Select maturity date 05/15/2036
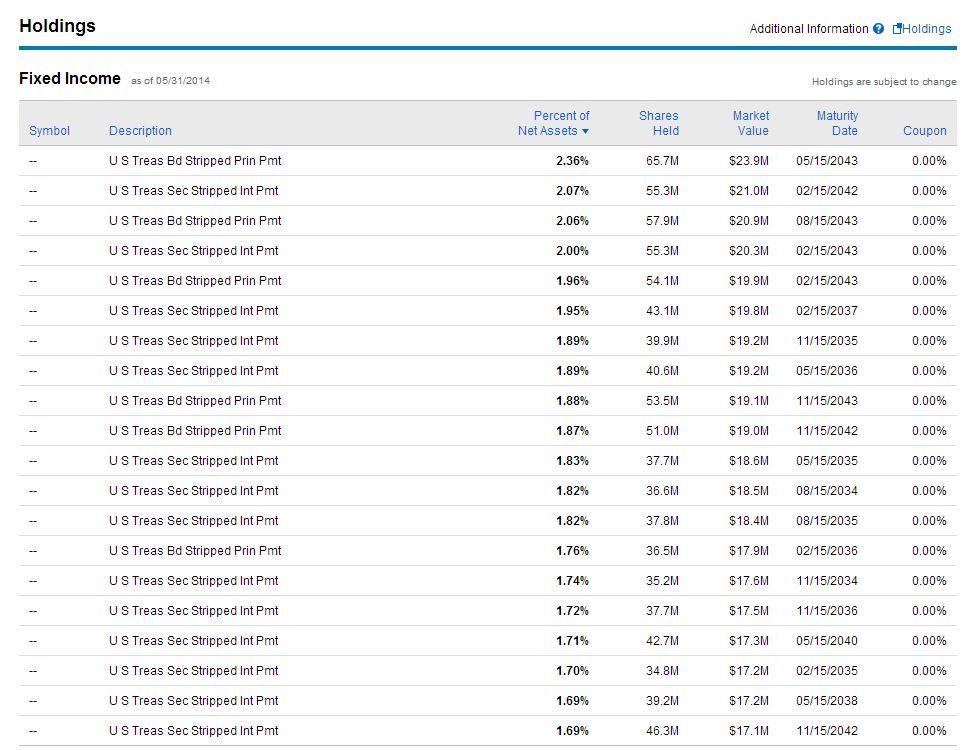The height and width of the screenshot is (750, 967). click(826, 371)
